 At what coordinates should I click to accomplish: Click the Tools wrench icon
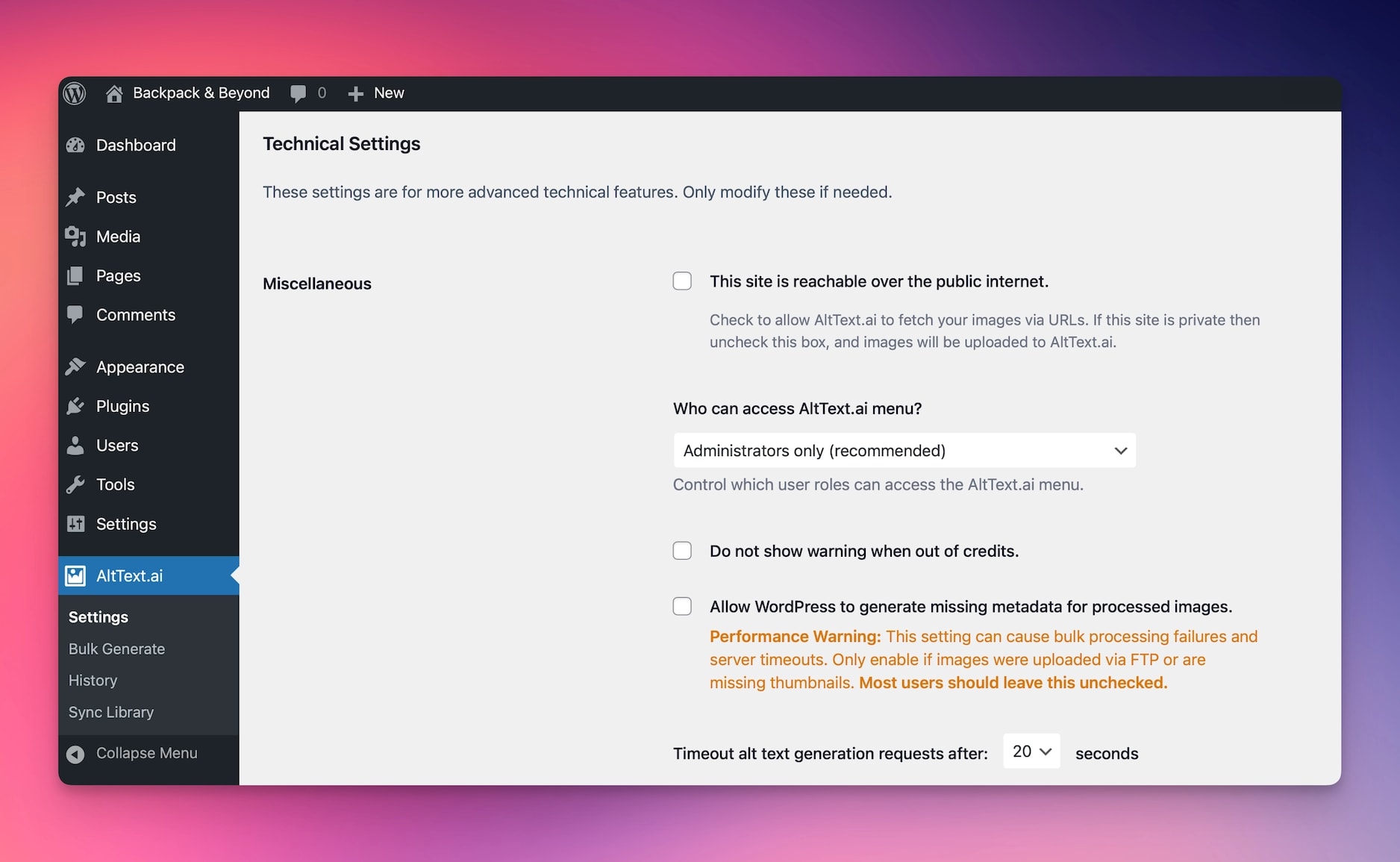click(75, 484)
